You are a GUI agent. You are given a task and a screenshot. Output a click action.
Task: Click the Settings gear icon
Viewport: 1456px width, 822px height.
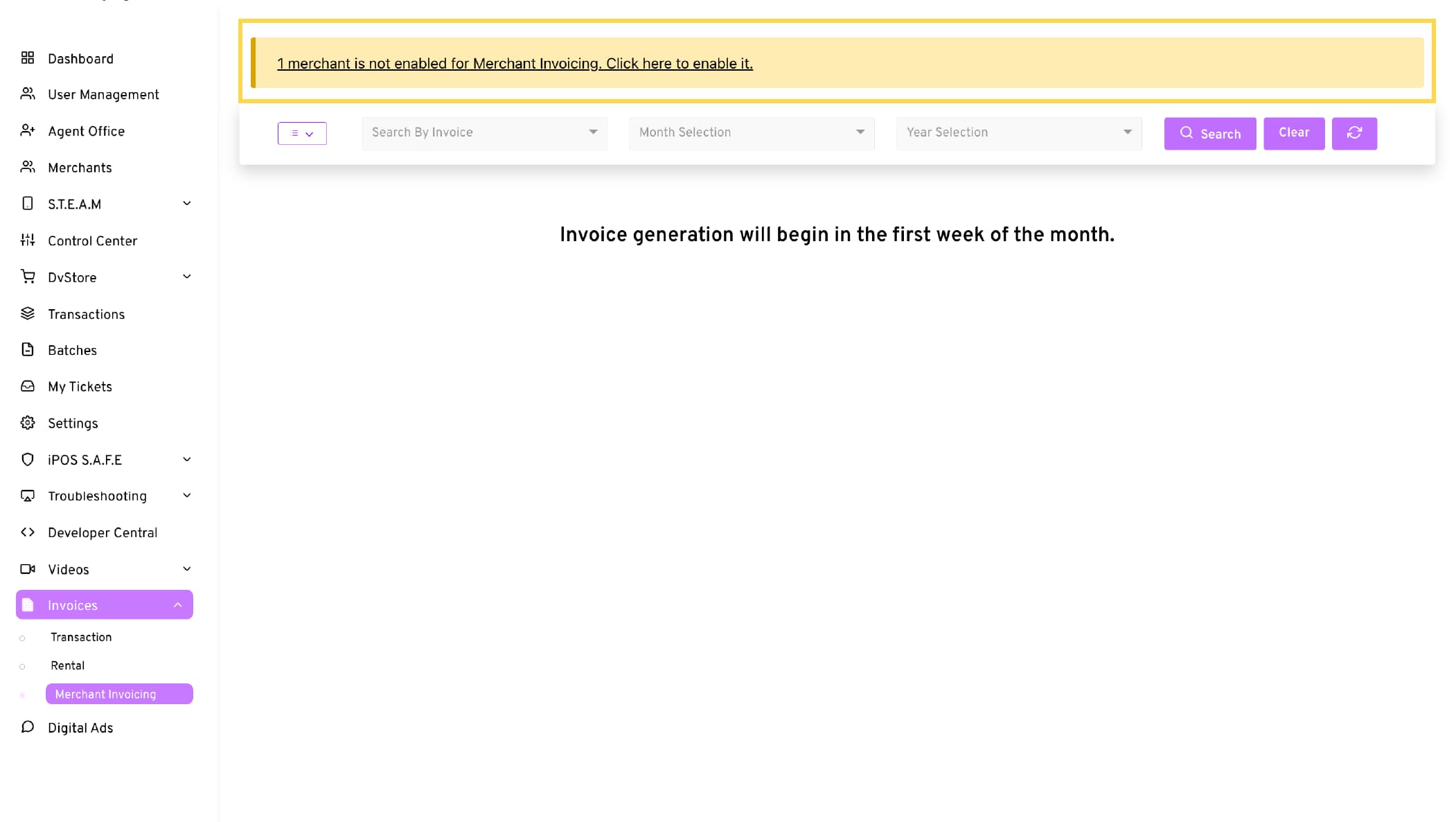click(x=28, y=423)
